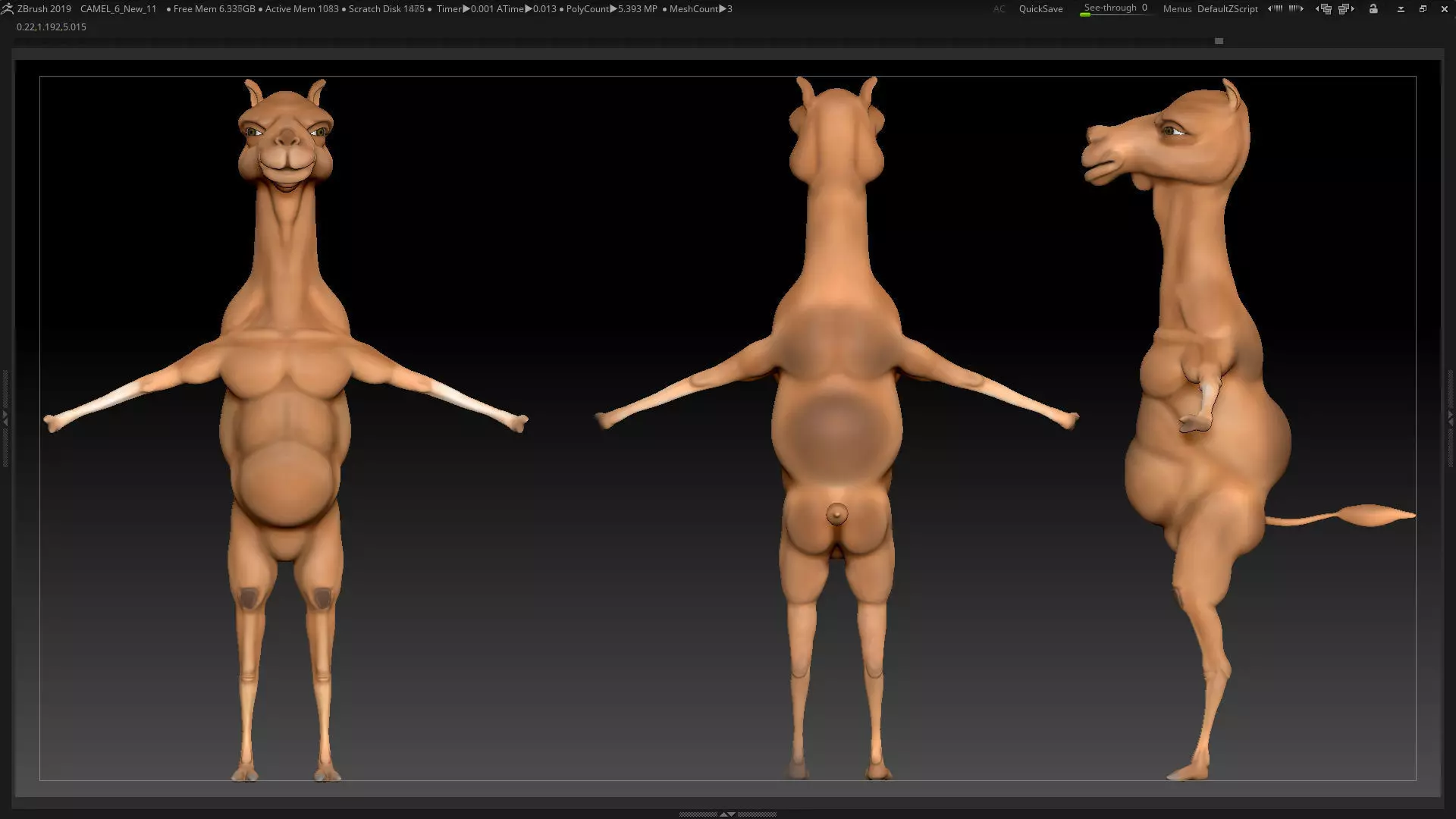Expand the bottom shelf divider arrows
Screen dimensions: 1456x819
pyautogui.click(x=727, y=814)
